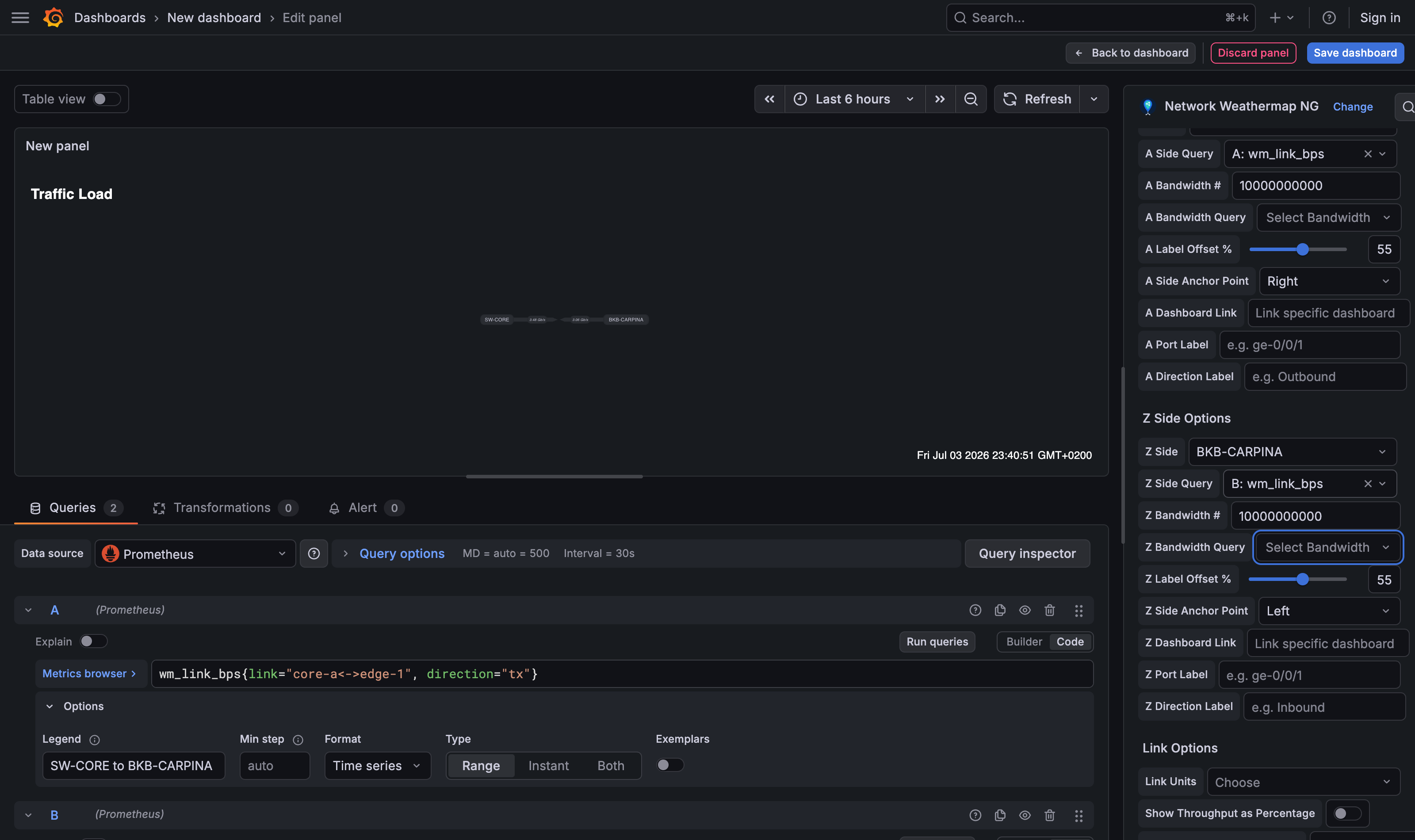Screen dimensions: 1415x840
Task: Click Back to dashboard button
Action: (1130, 53)
